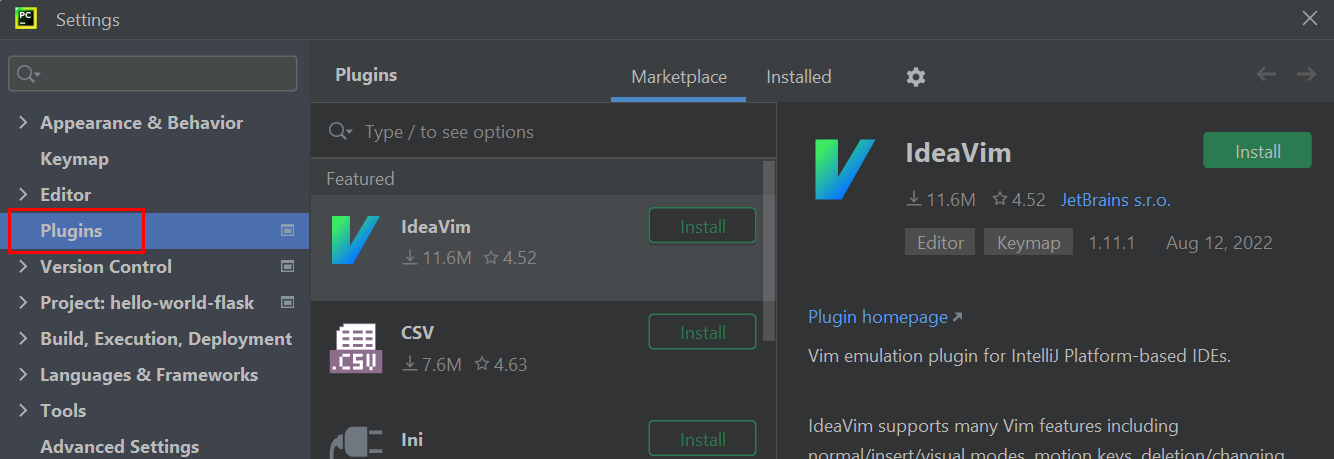The image size is (1334, 459).
Task: Install the CSV plugin from list
Action: click(702, 333)
